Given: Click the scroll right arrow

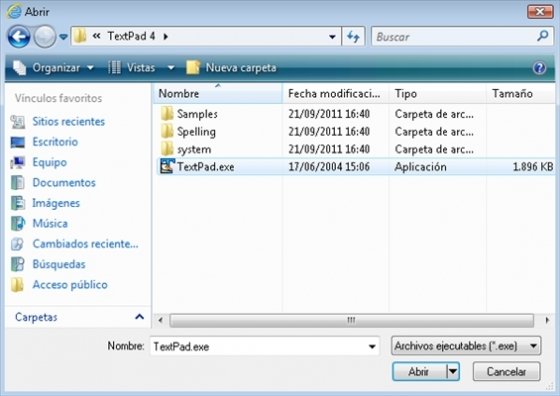Looking at the screenshot, I should [547, 320].
